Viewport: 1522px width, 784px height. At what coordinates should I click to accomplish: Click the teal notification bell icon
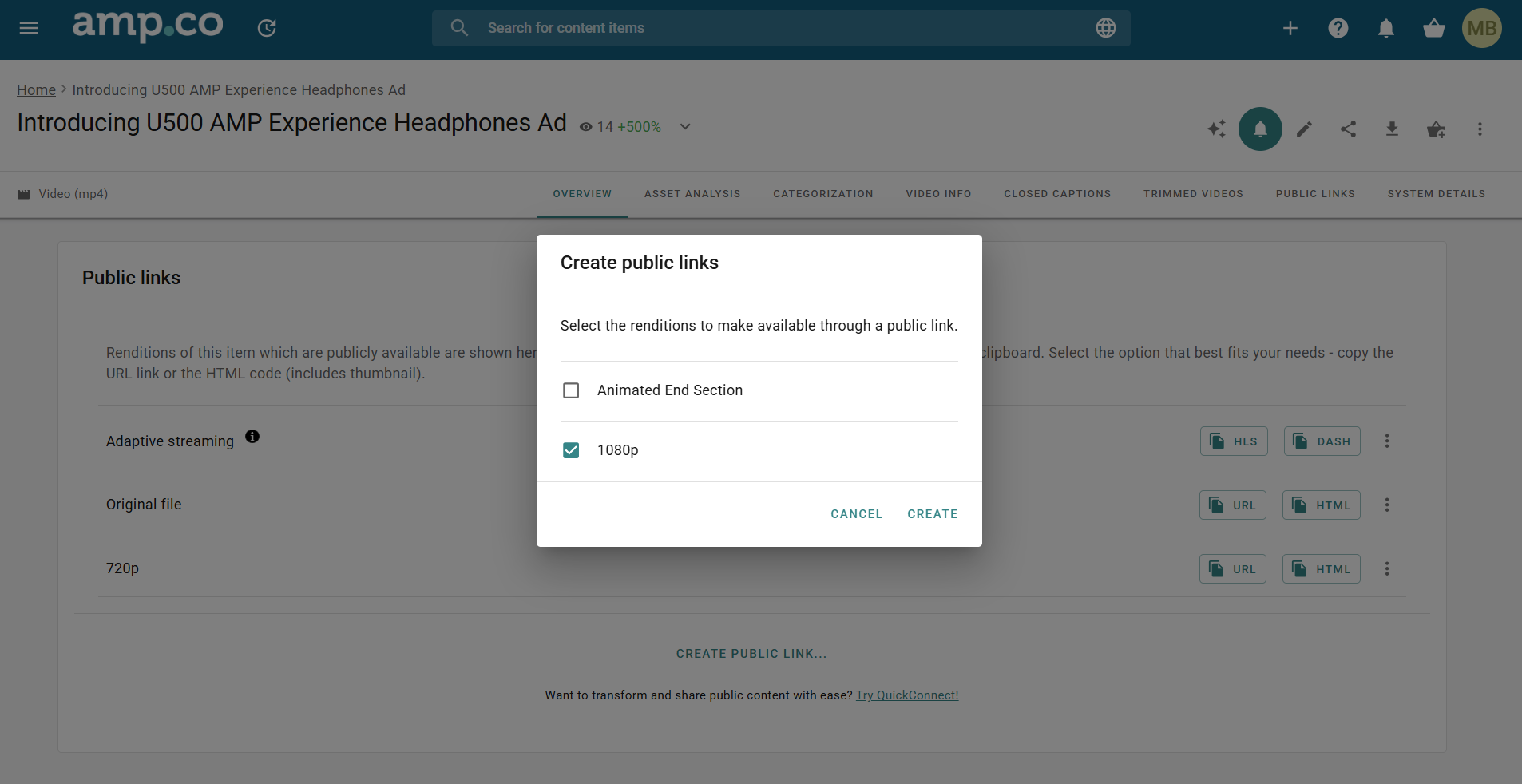pos(1259,129)
